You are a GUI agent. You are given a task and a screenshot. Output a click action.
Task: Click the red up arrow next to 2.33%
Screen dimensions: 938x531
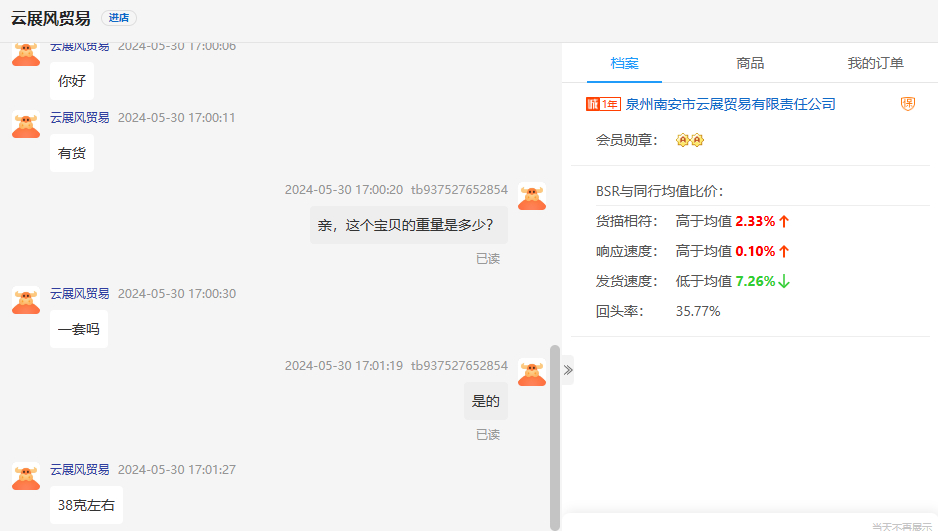tap(784, 221)
